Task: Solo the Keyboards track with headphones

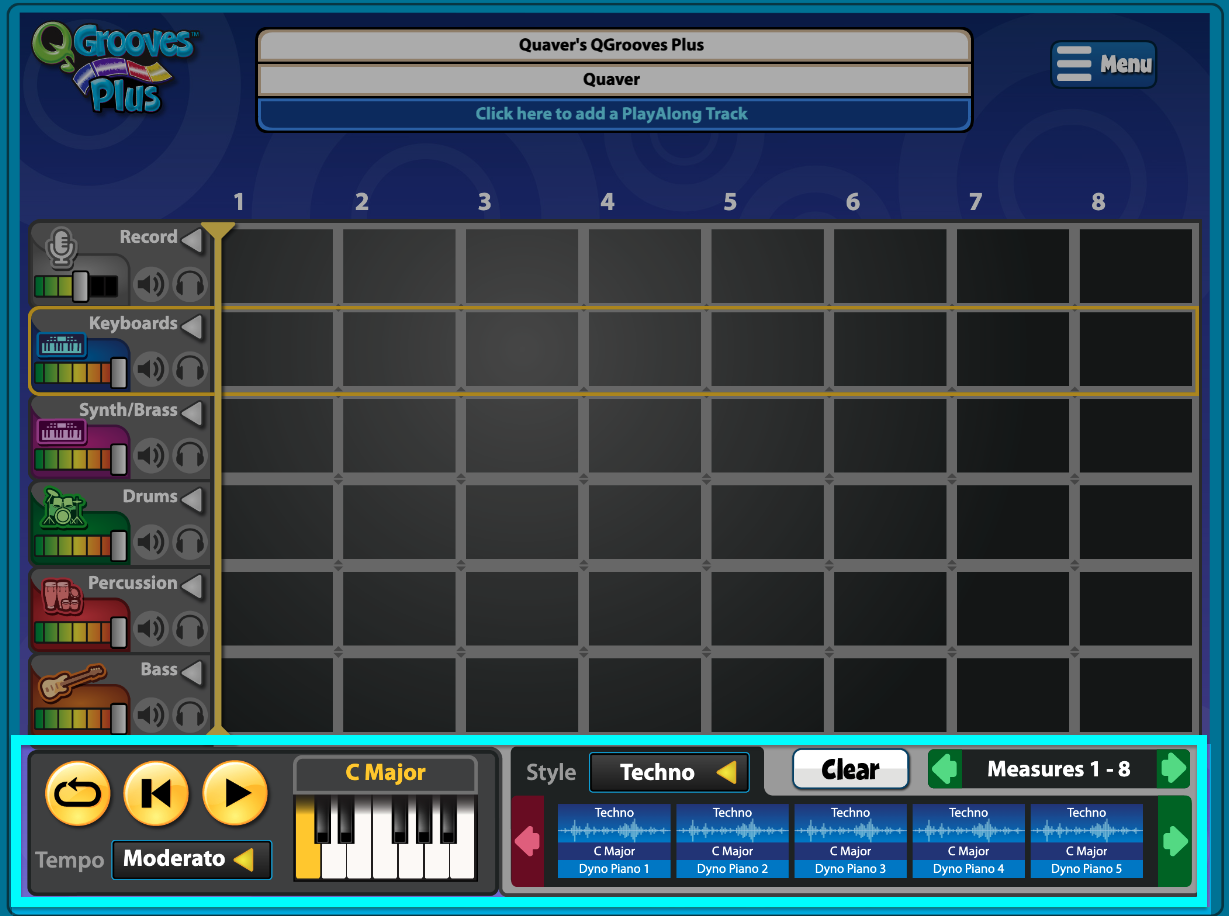Action: tap(189, 371)
